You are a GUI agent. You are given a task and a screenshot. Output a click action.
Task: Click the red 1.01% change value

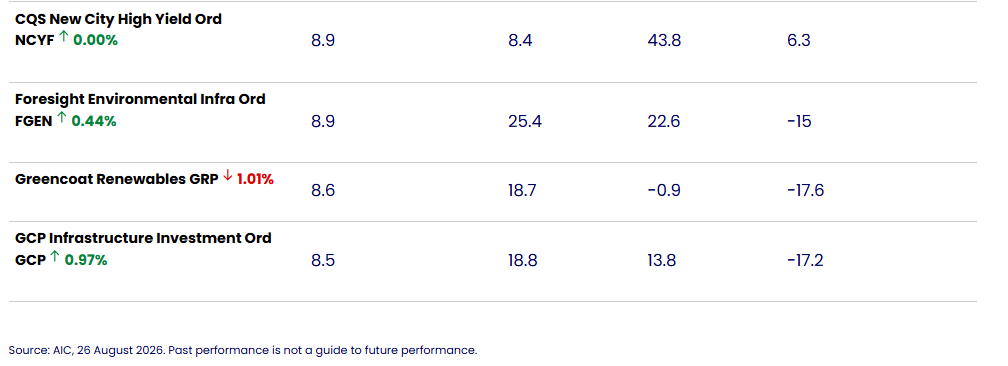click(255, 179)
